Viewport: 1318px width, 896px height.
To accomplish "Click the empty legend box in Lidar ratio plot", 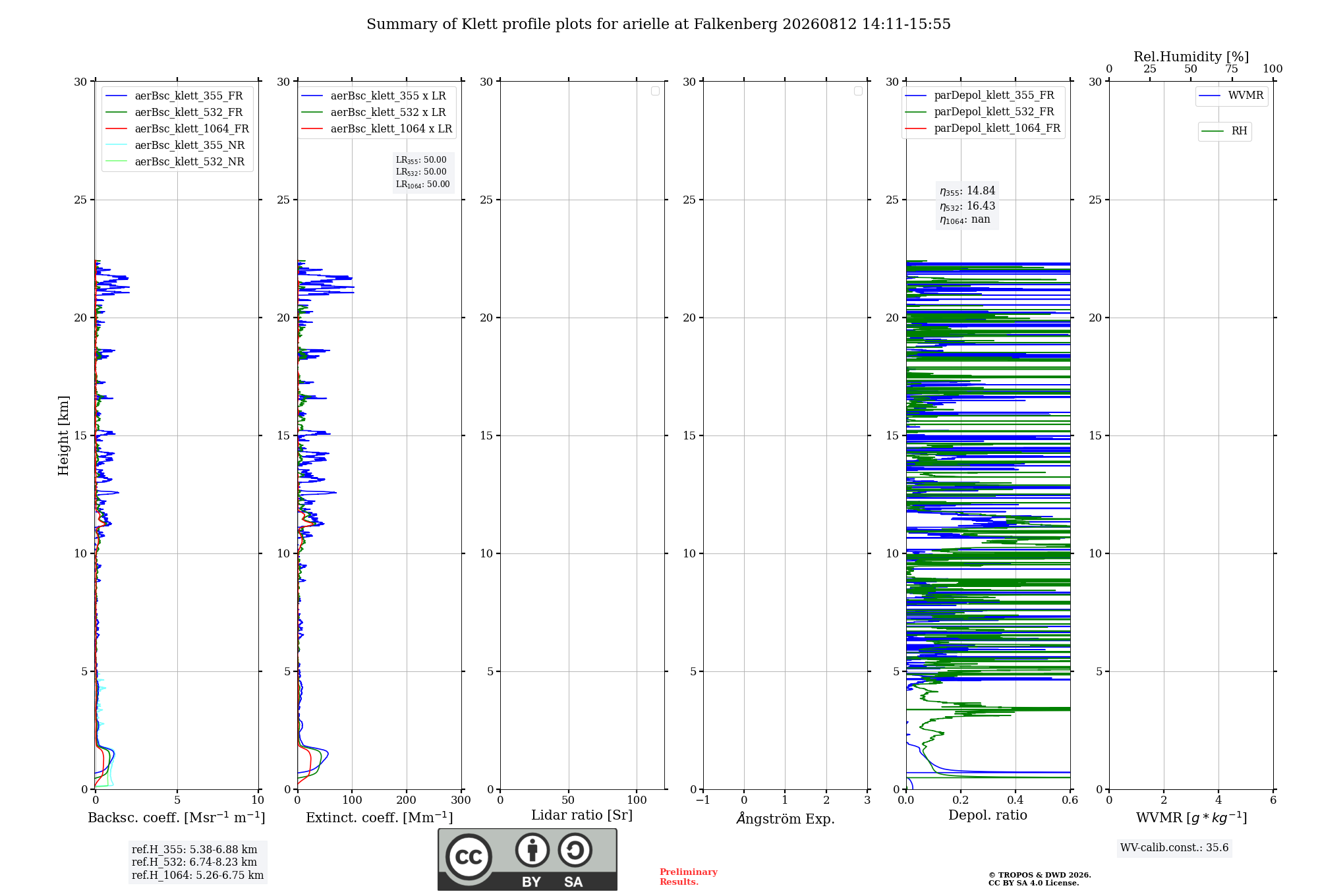I will pyautogui.click(x=655, y=91).
